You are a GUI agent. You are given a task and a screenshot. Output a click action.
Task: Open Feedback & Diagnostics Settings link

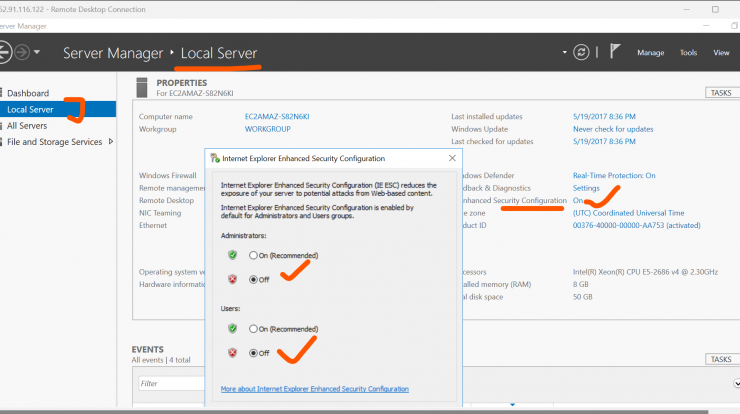tap(586, 188)
